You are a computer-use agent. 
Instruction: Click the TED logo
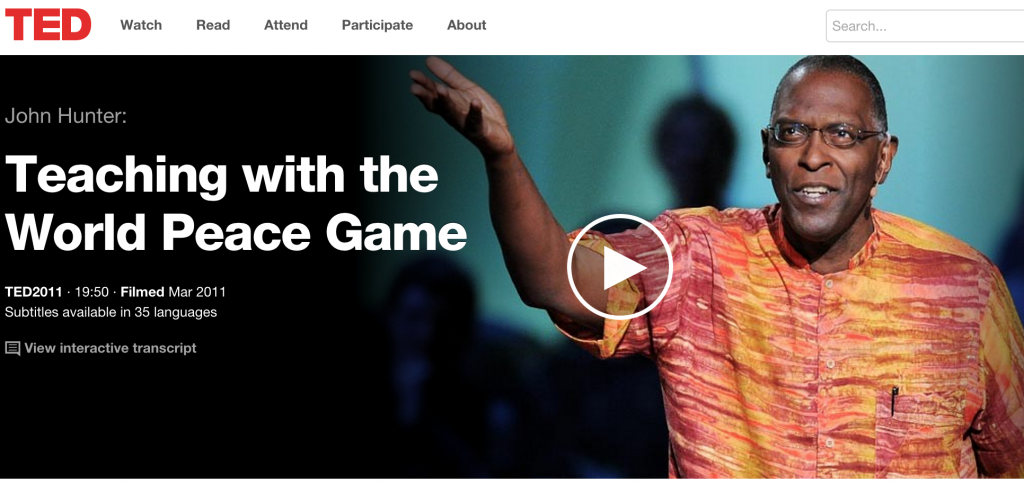tap(48, 25)
